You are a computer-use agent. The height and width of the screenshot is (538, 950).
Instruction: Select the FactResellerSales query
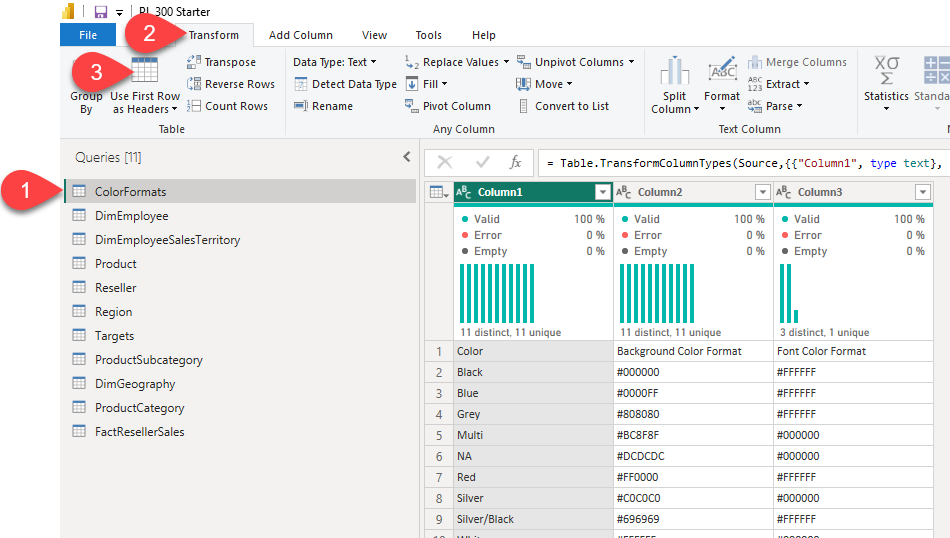pyautogui.click(x=139, y=432)
